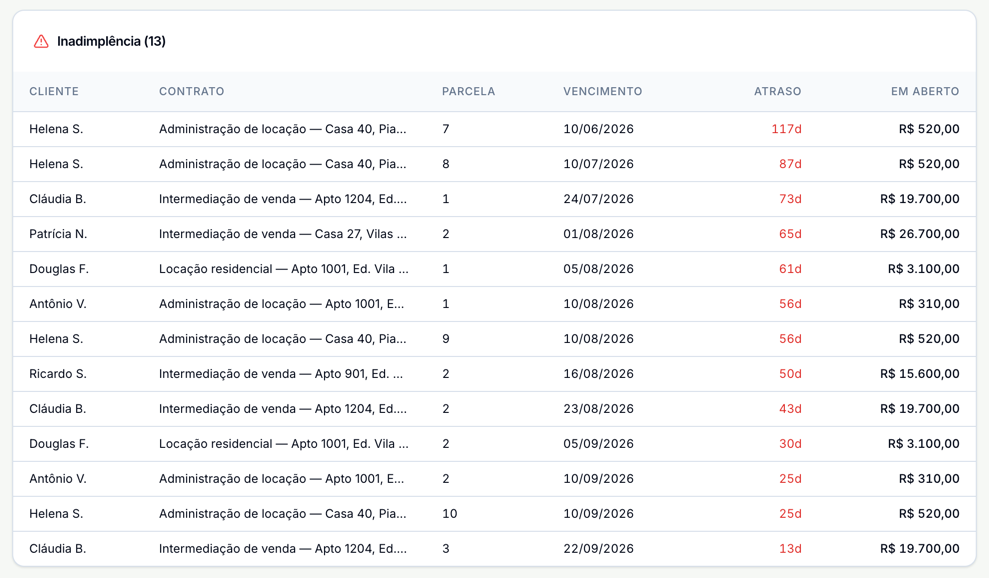The image size is (989, 578).
Task: Click R$ 3.100,00 in the 05/08/2026 row
Action: click(x=923, y=269)
